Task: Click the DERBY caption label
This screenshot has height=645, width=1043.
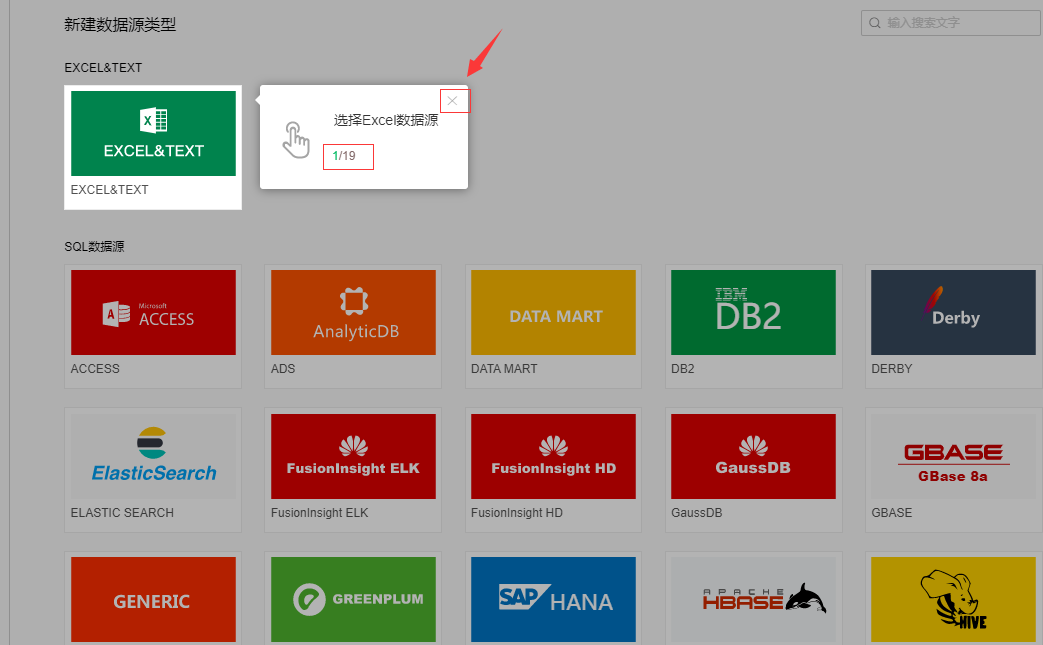Action: [x=892, y=368]
